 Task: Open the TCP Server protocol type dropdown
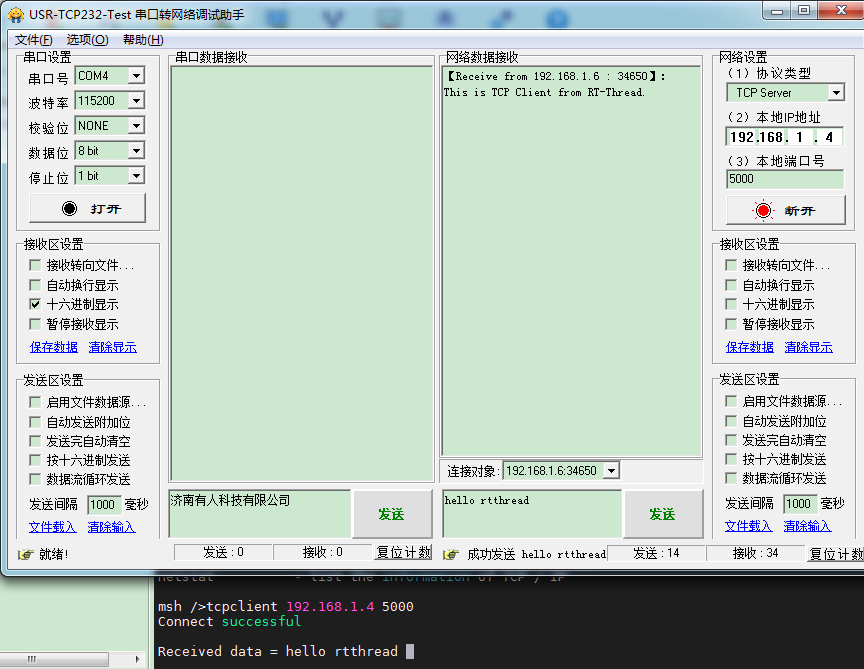pyautogui.click(x=838, y=92)
